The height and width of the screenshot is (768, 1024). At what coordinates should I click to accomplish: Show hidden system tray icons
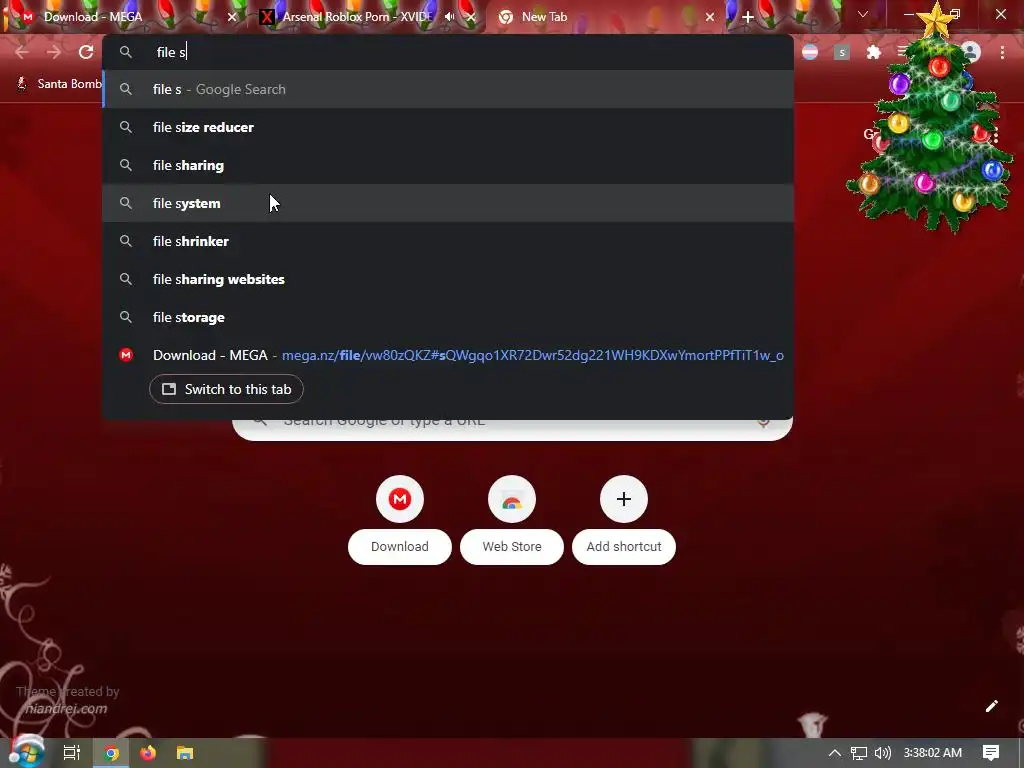pos(835,753)
